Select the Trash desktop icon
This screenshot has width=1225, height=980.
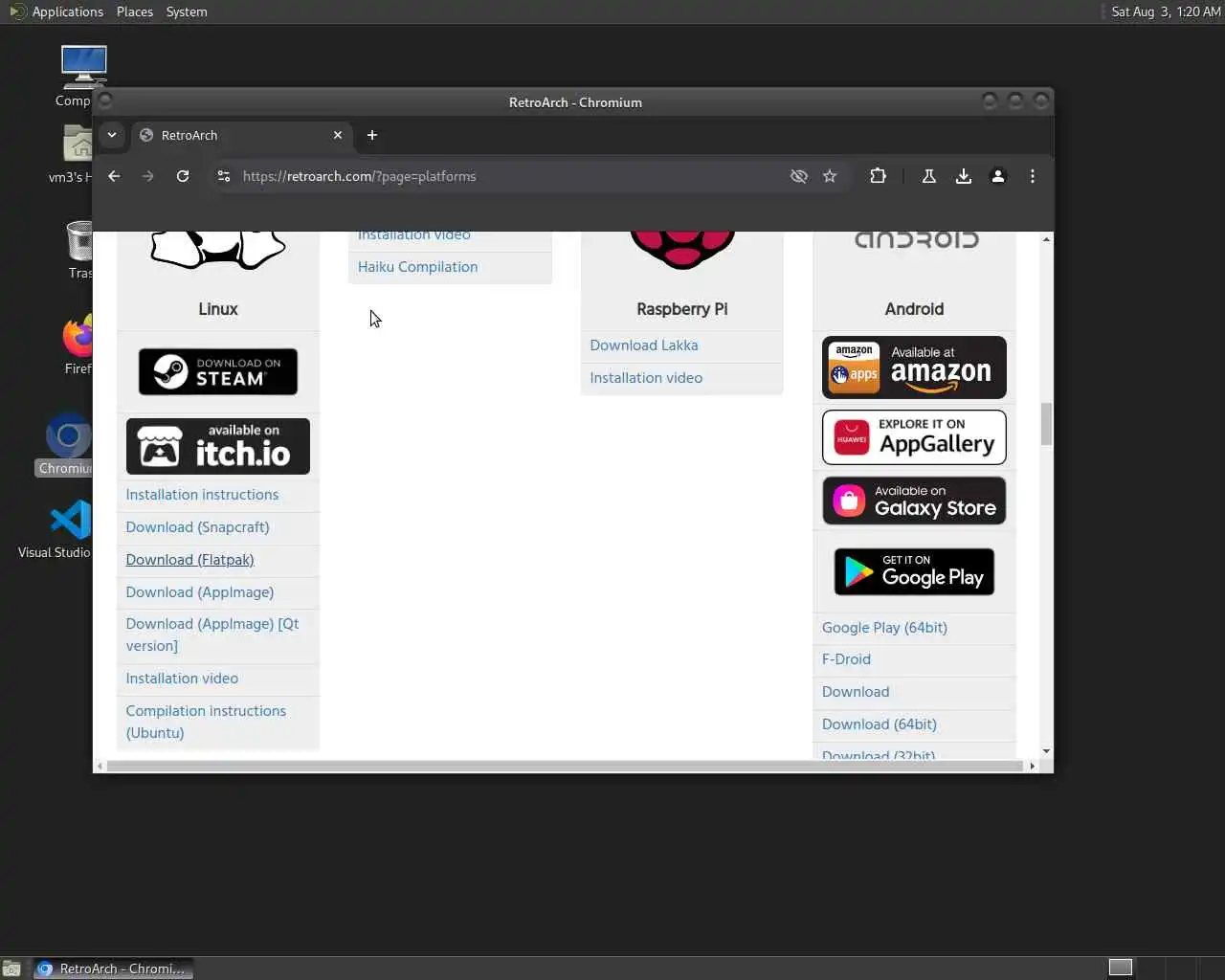(80, 249)
